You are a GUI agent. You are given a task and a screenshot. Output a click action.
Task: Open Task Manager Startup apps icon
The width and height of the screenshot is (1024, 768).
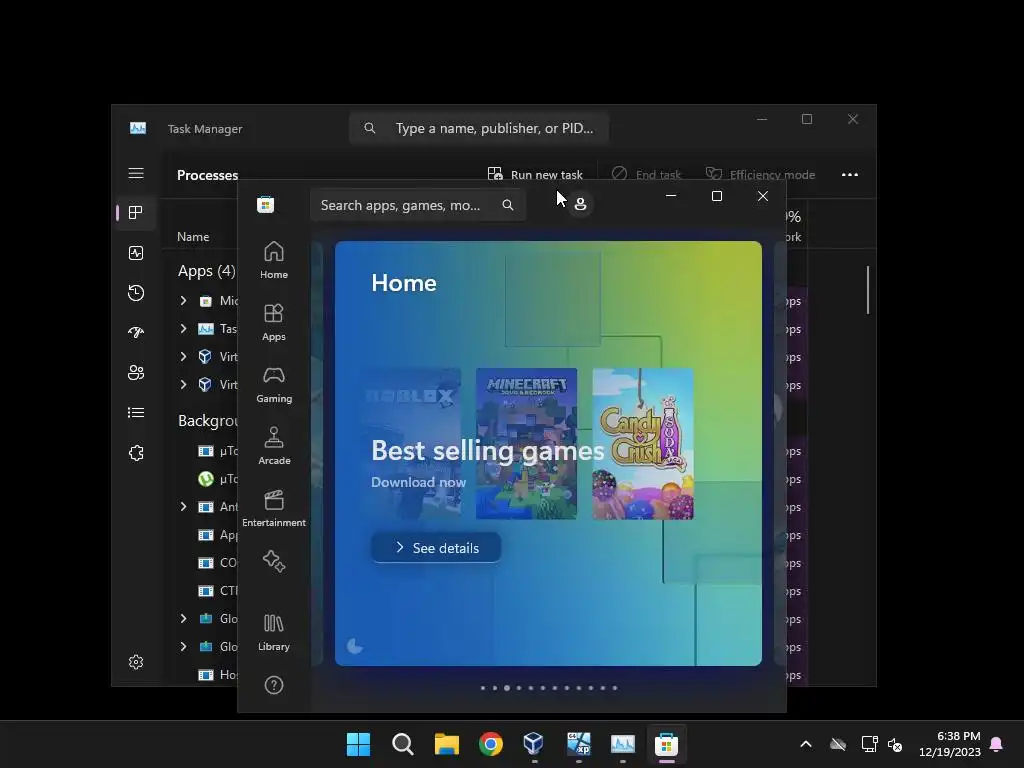click(136, 332)
